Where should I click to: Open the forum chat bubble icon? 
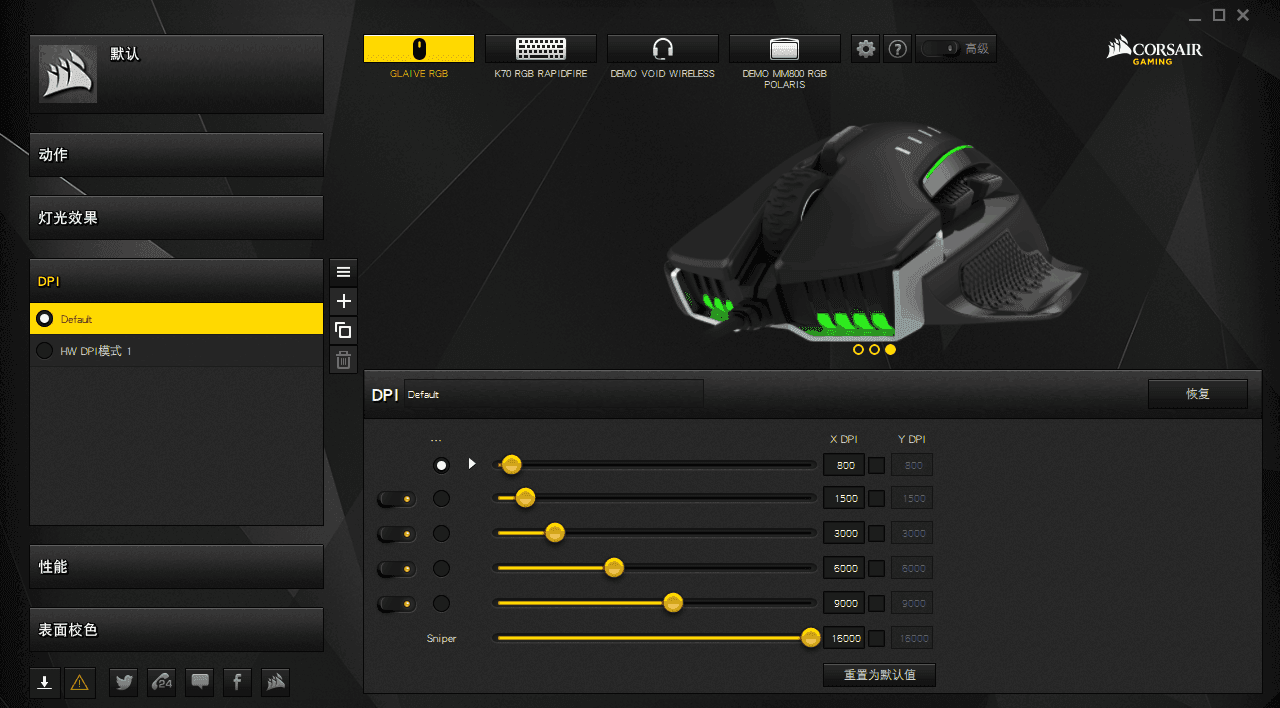(200, 682)
